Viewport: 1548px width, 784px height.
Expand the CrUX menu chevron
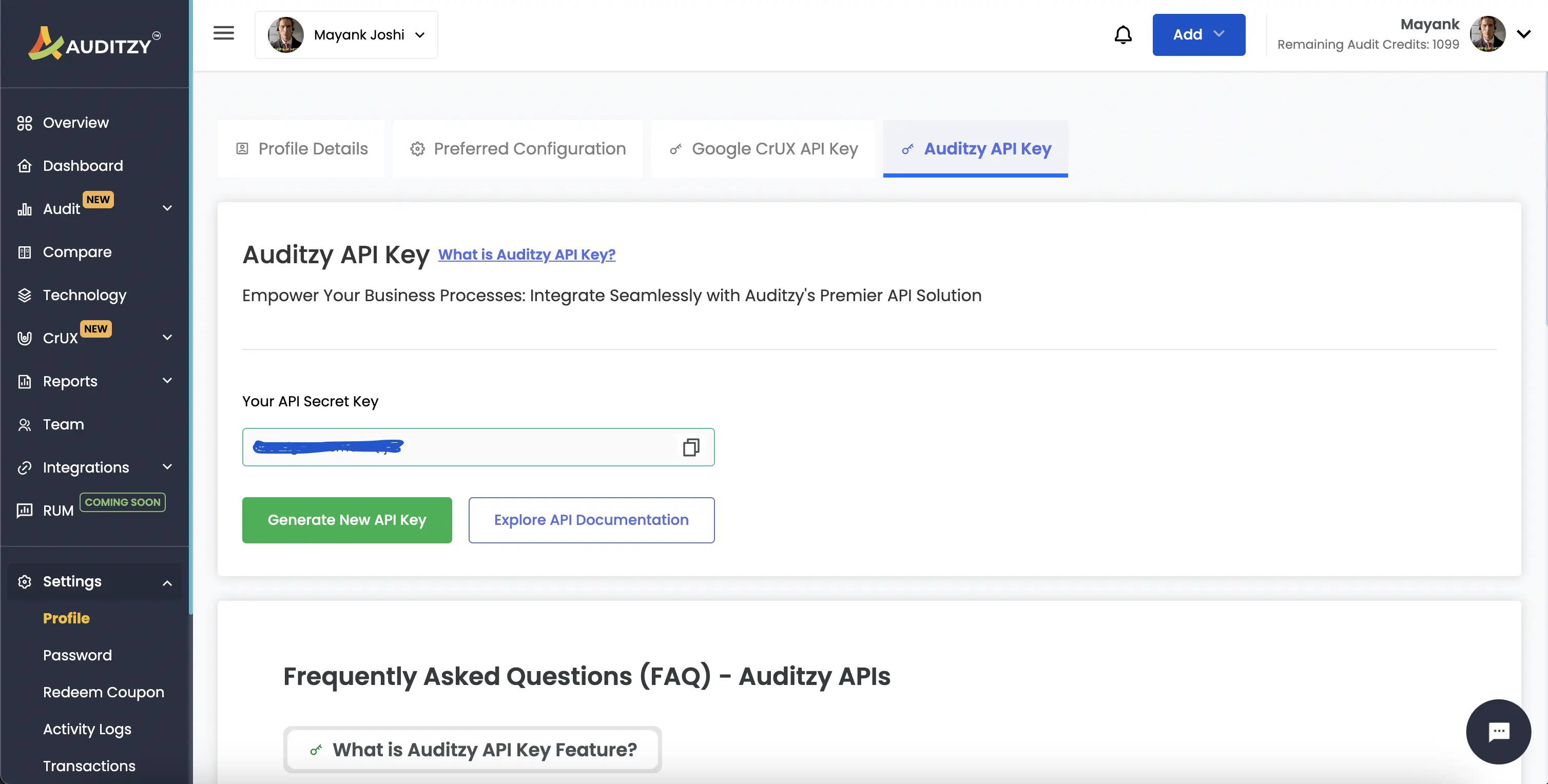coord(168,337)
